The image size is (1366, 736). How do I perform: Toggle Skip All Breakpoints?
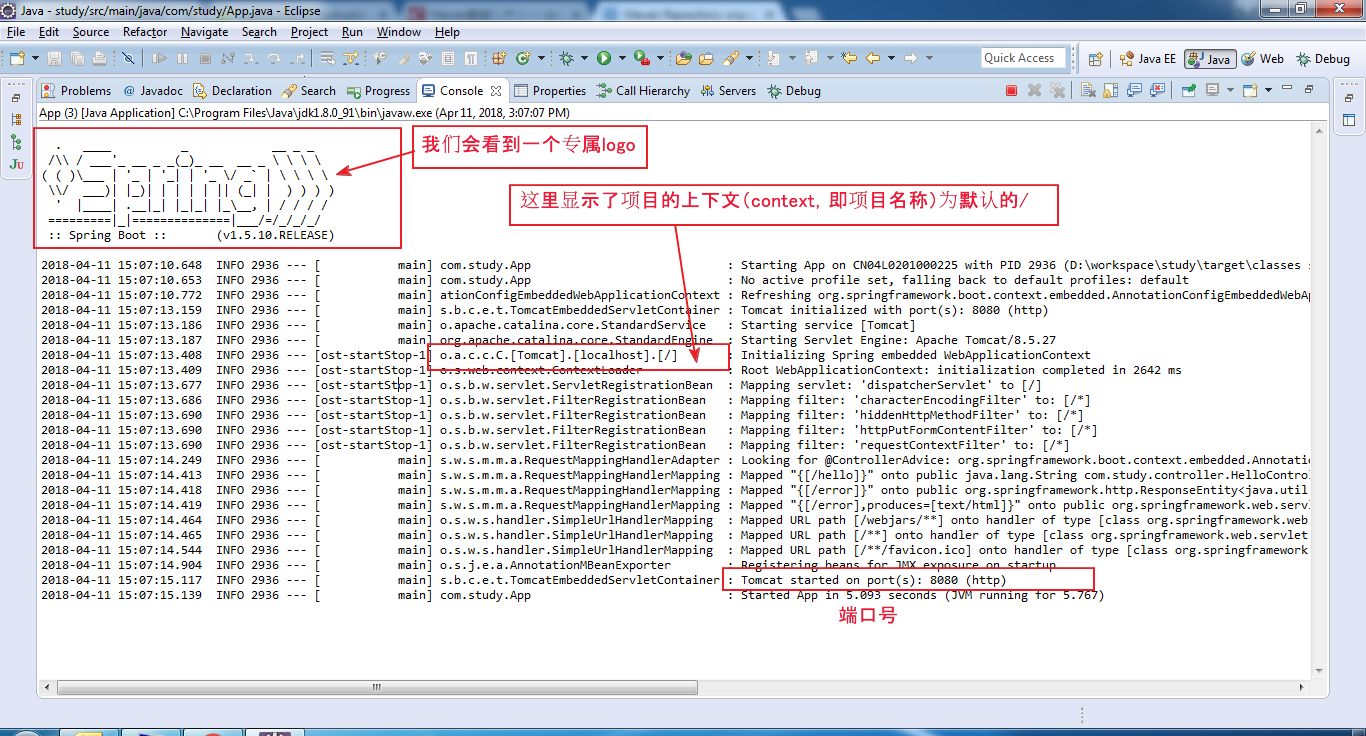coord(128,58)
